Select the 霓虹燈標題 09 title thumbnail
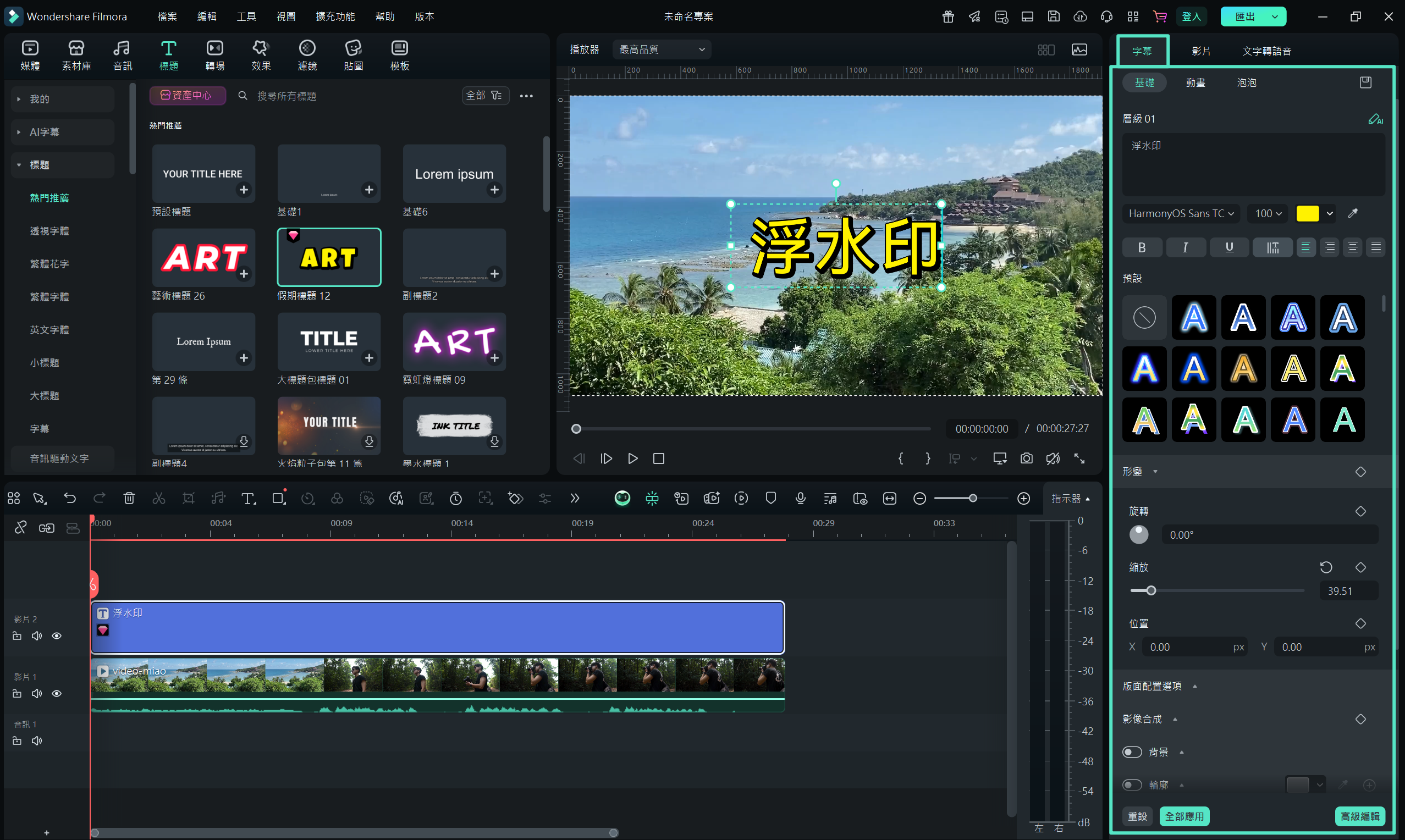Screen dimensions: 1405x840 click(x=454, y=341)
